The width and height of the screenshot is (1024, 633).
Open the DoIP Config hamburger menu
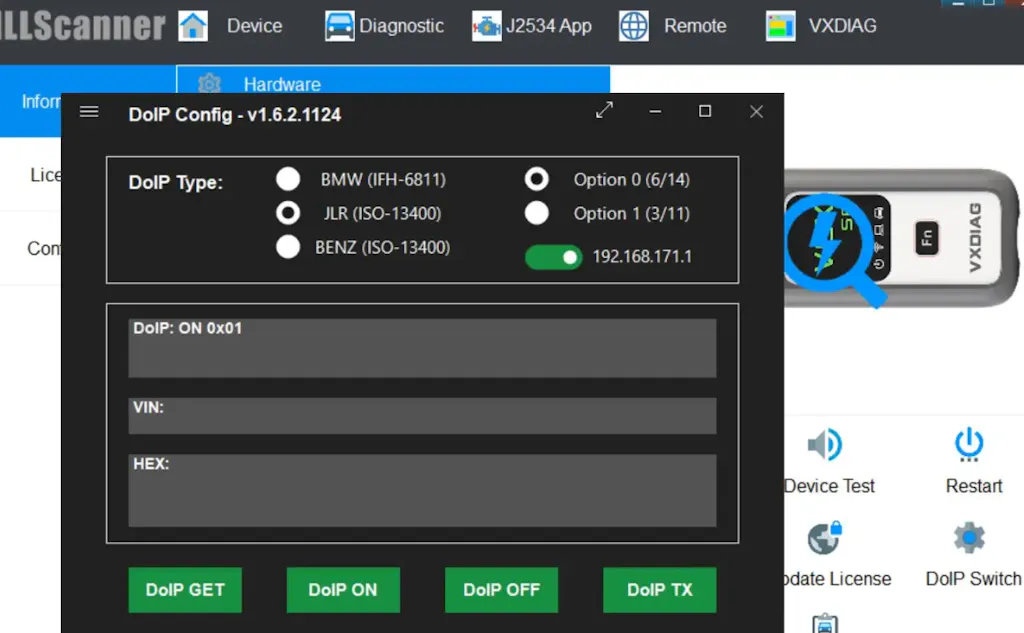click(x=89, y=112)
